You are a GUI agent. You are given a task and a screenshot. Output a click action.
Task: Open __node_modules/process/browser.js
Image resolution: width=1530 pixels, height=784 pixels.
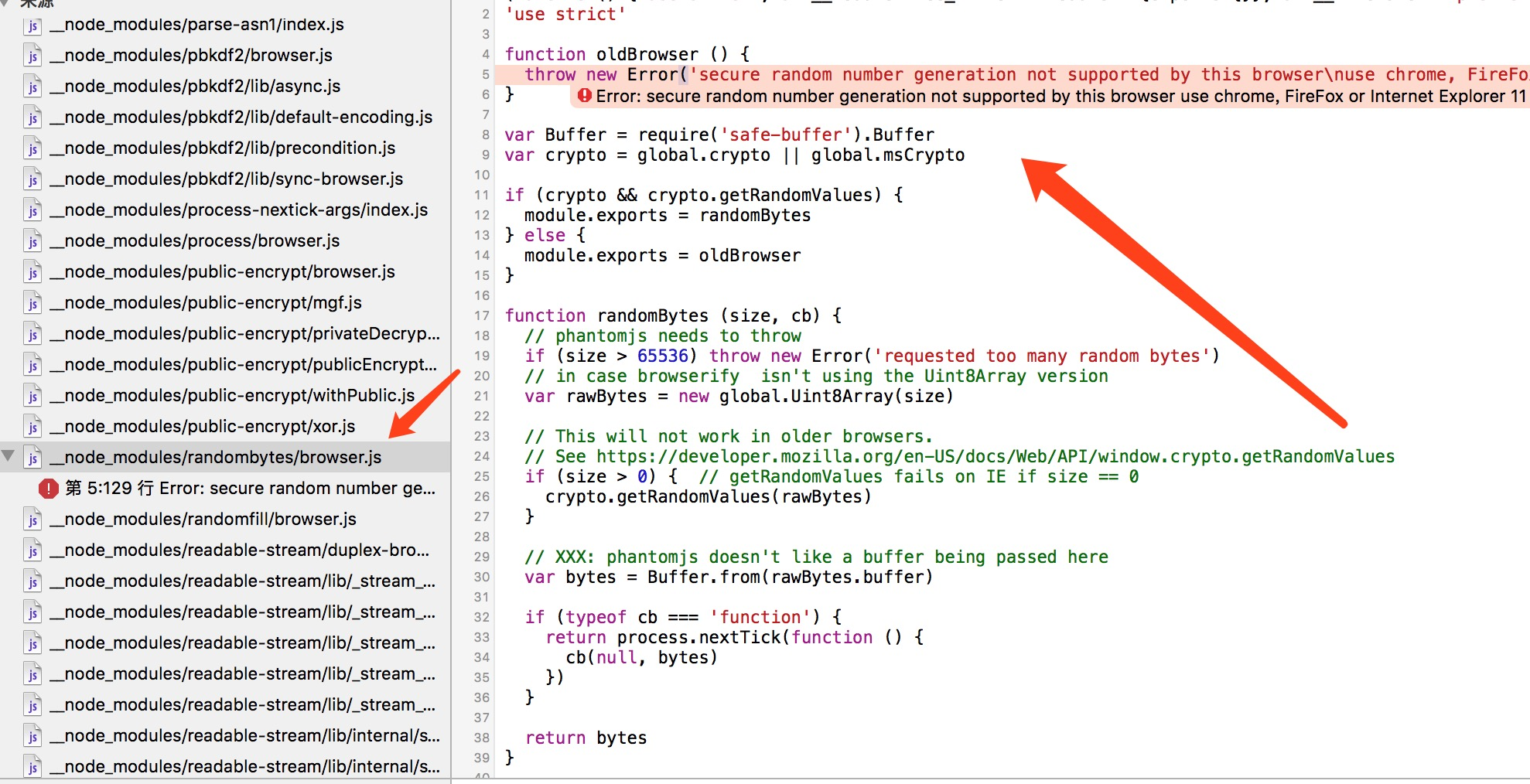pos(195,241)
